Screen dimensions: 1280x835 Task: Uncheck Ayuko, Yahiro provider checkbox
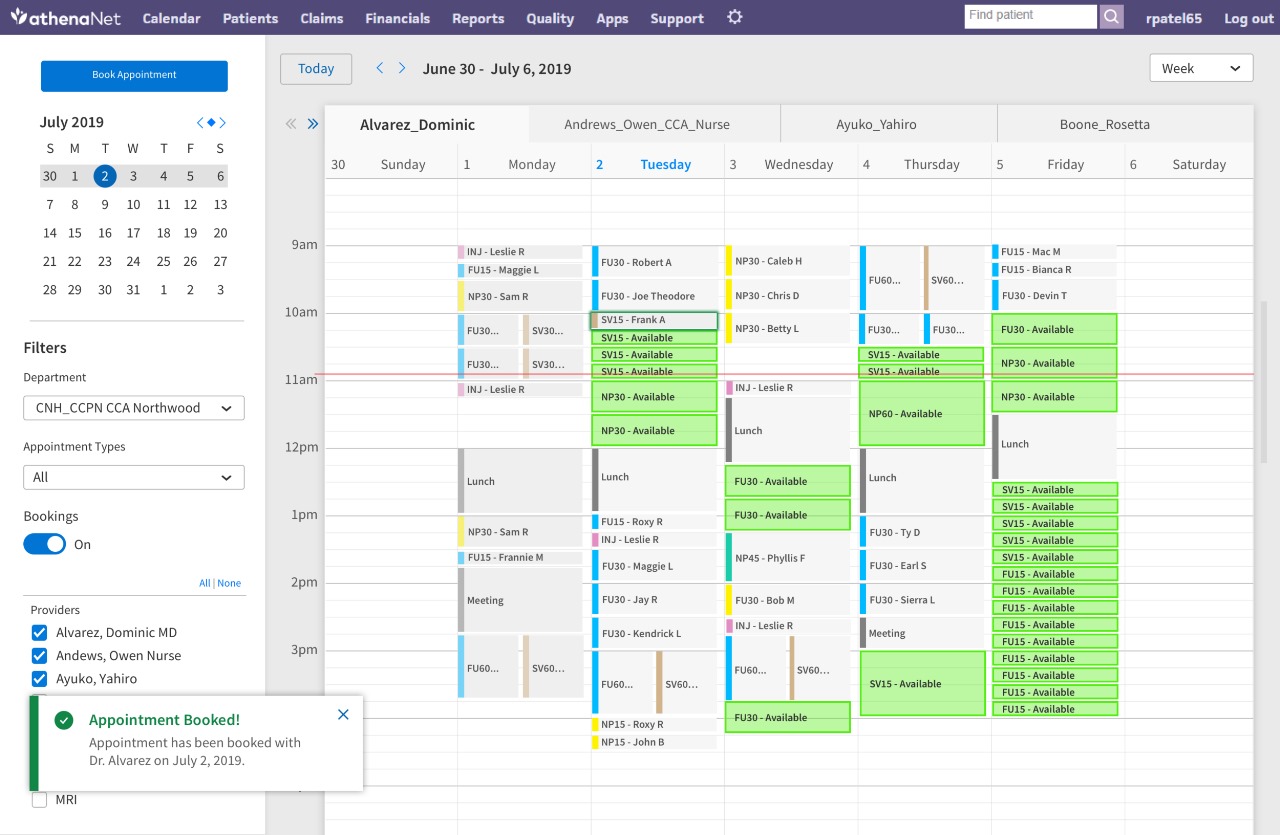[x=40, y=678]
